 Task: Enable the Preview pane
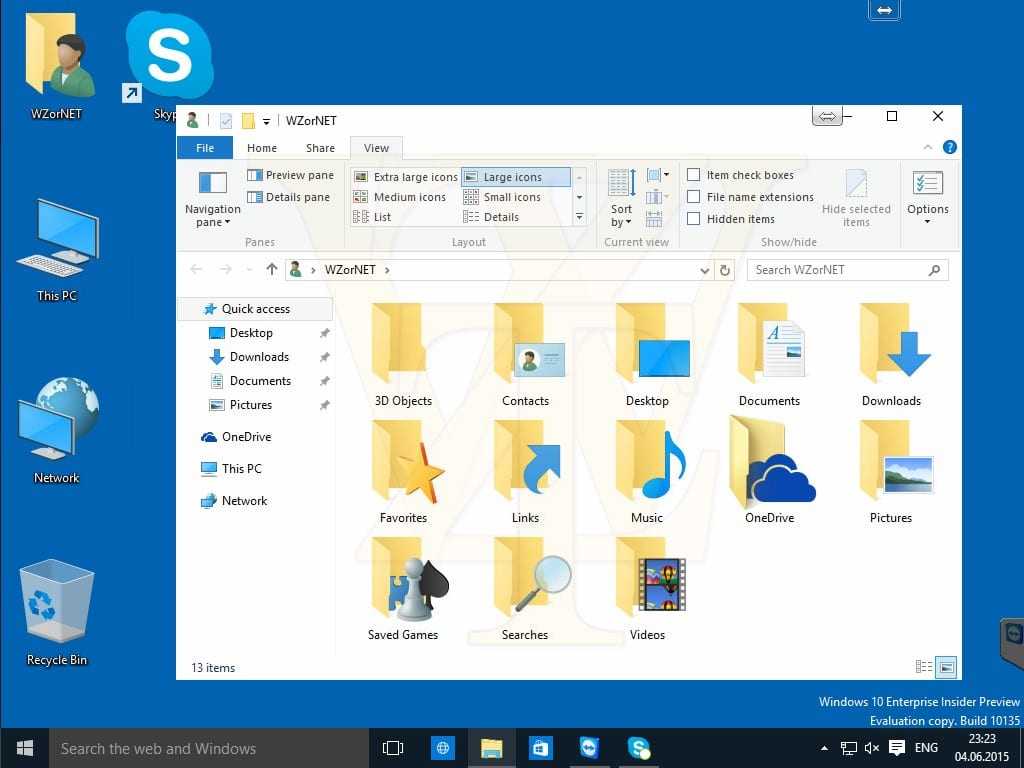[290, 175]
